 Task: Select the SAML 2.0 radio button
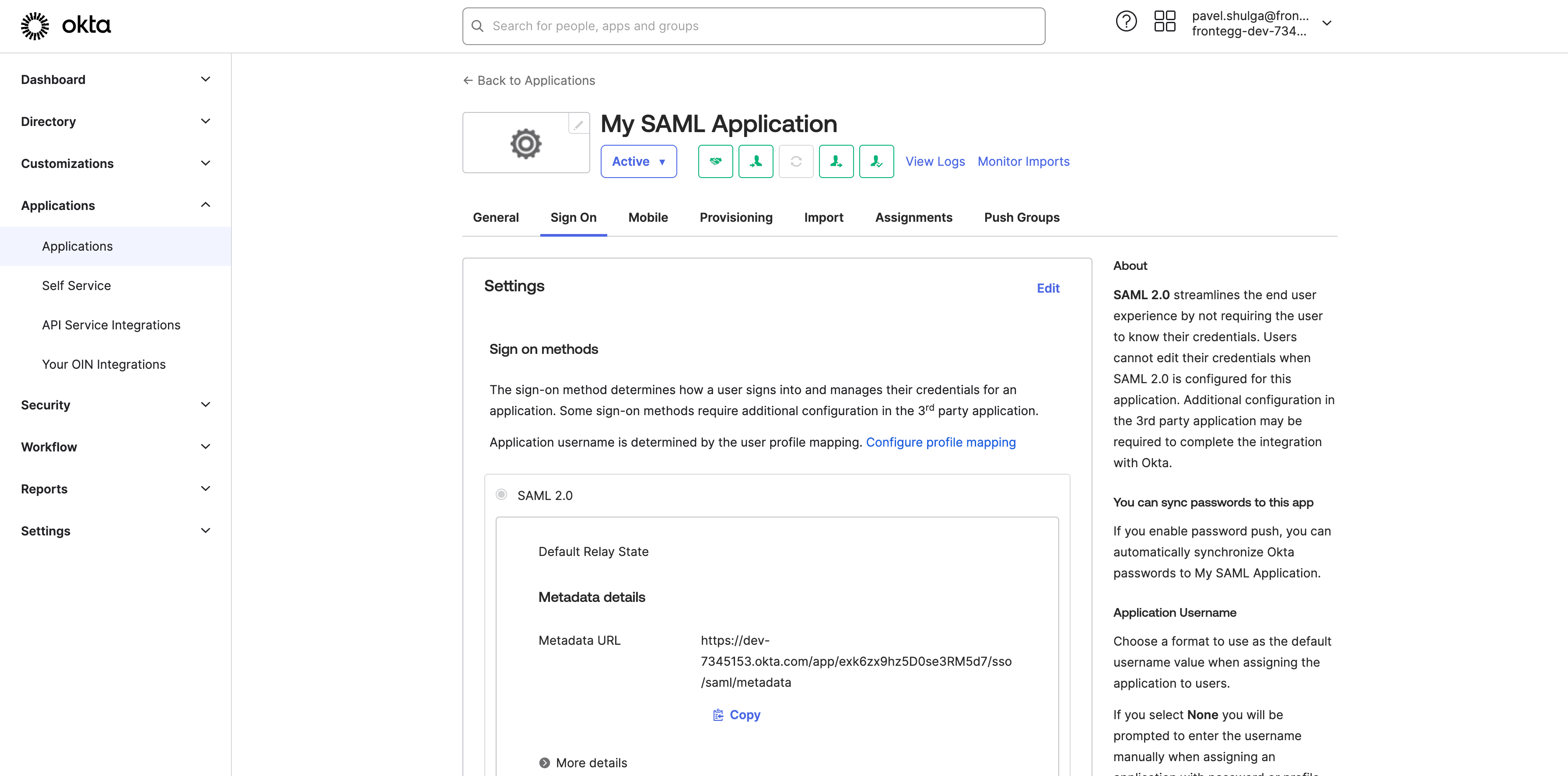click(x=501, y=494)
